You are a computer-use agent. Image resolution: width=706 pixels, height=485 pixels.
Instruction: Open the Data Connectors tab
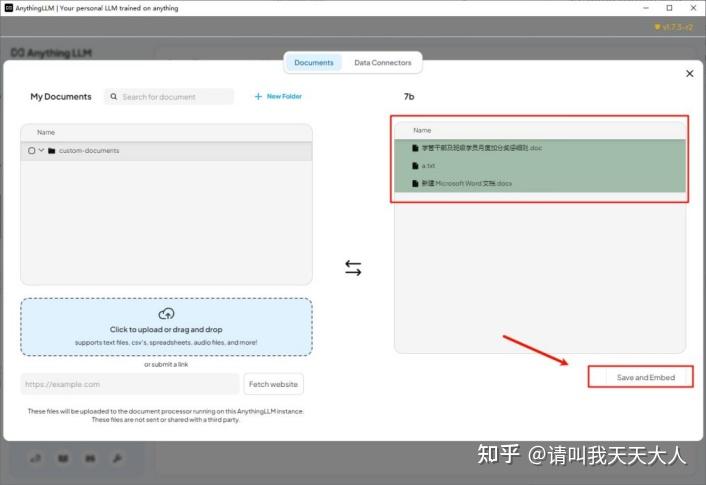click(x=382, y=63)
